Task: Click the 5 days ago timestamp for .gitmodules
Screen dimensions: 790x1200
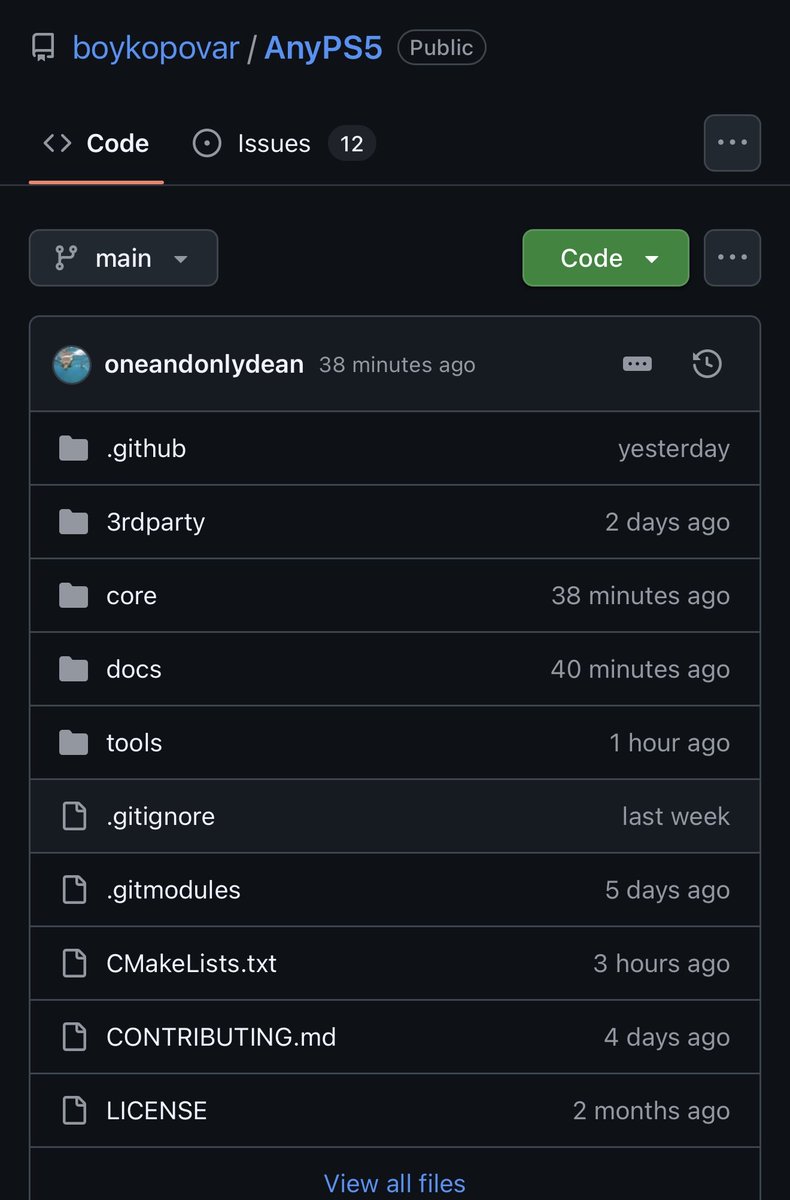Action: [667, 890]
